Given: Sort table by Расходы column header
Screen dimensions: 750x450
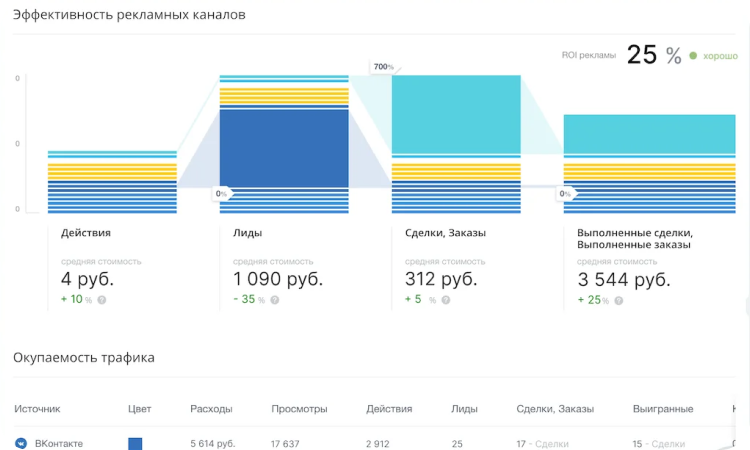Looking at the screenshot, I should point(211,409).
